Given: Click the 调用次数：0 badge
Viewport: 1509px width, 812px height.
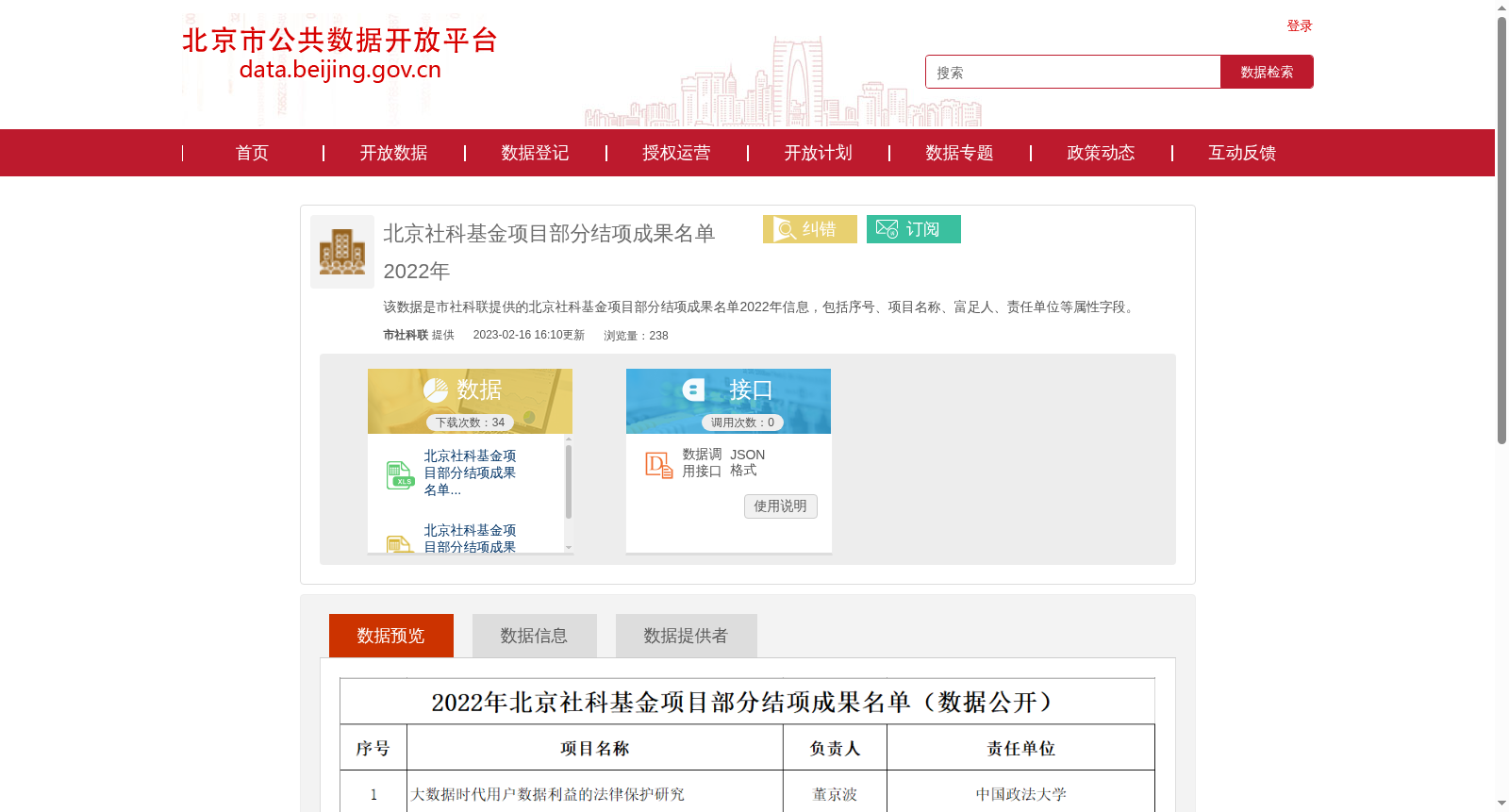Looking at the screenshot, I should pos(742,423).
